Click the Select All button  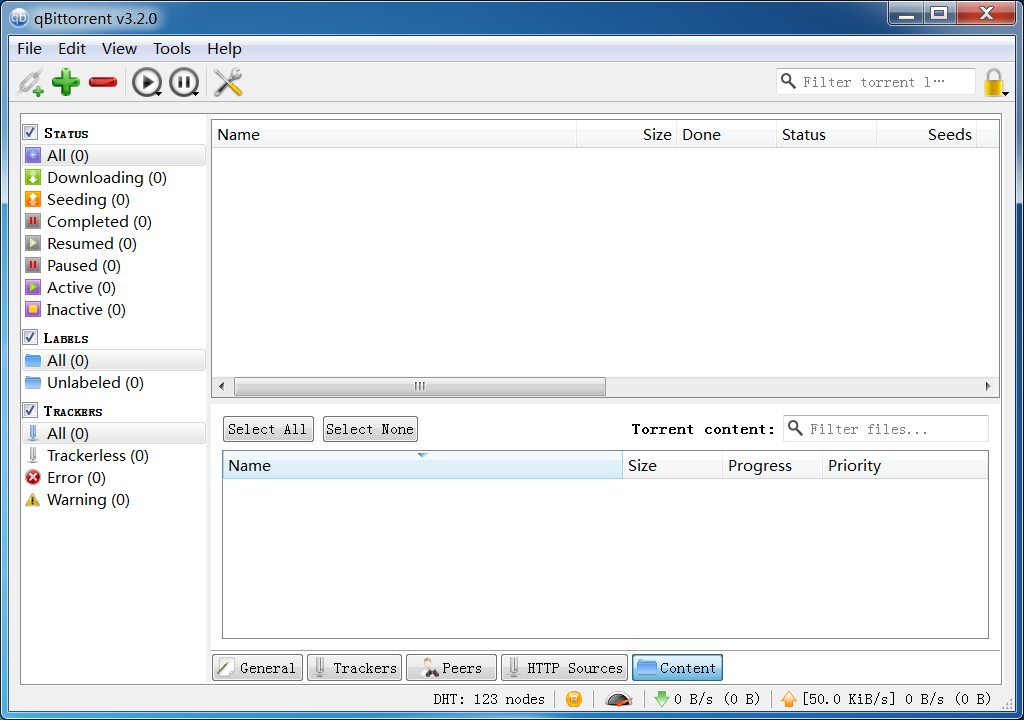point(267,429)
